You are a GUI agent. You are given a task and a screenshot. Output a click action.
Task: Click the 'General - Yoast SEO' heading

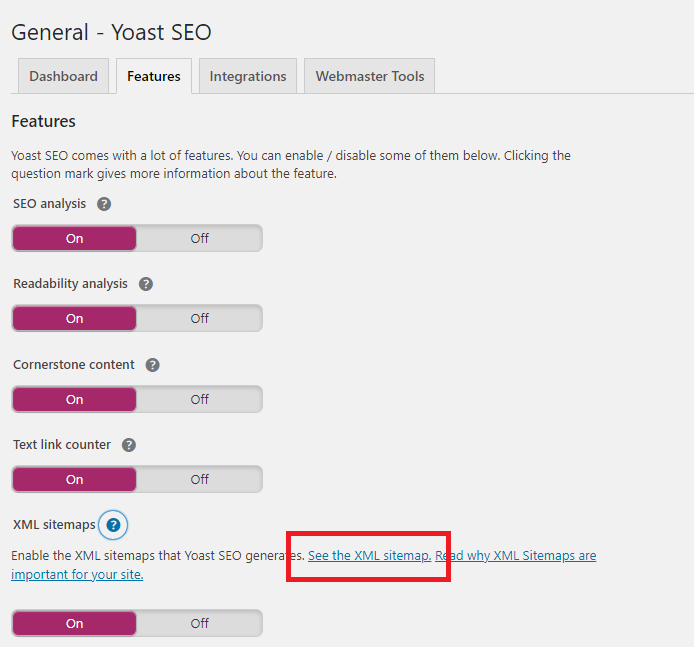click(111, 32)
